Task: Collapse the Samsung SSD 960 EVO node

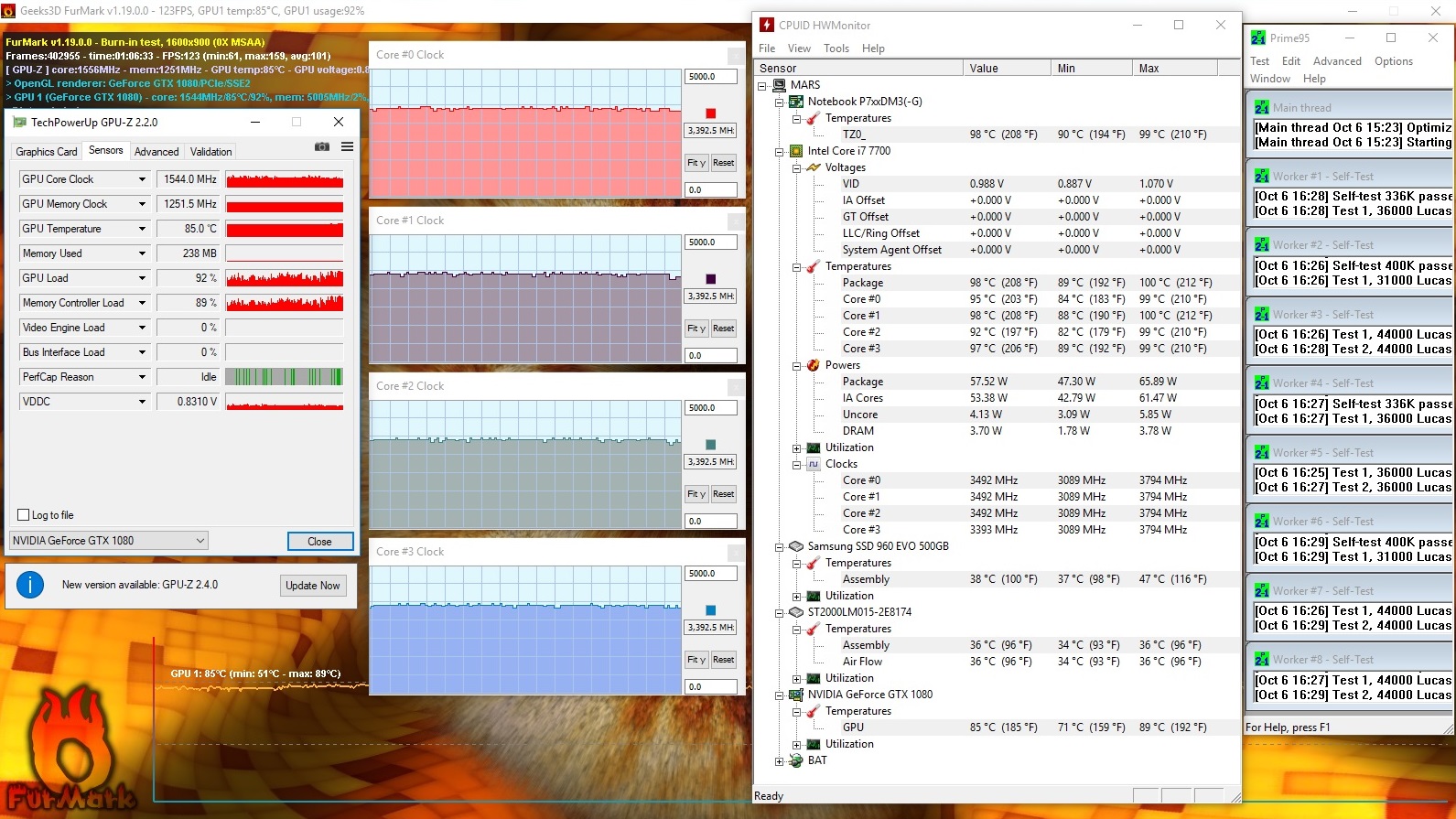Action: [x=780, y=546]
